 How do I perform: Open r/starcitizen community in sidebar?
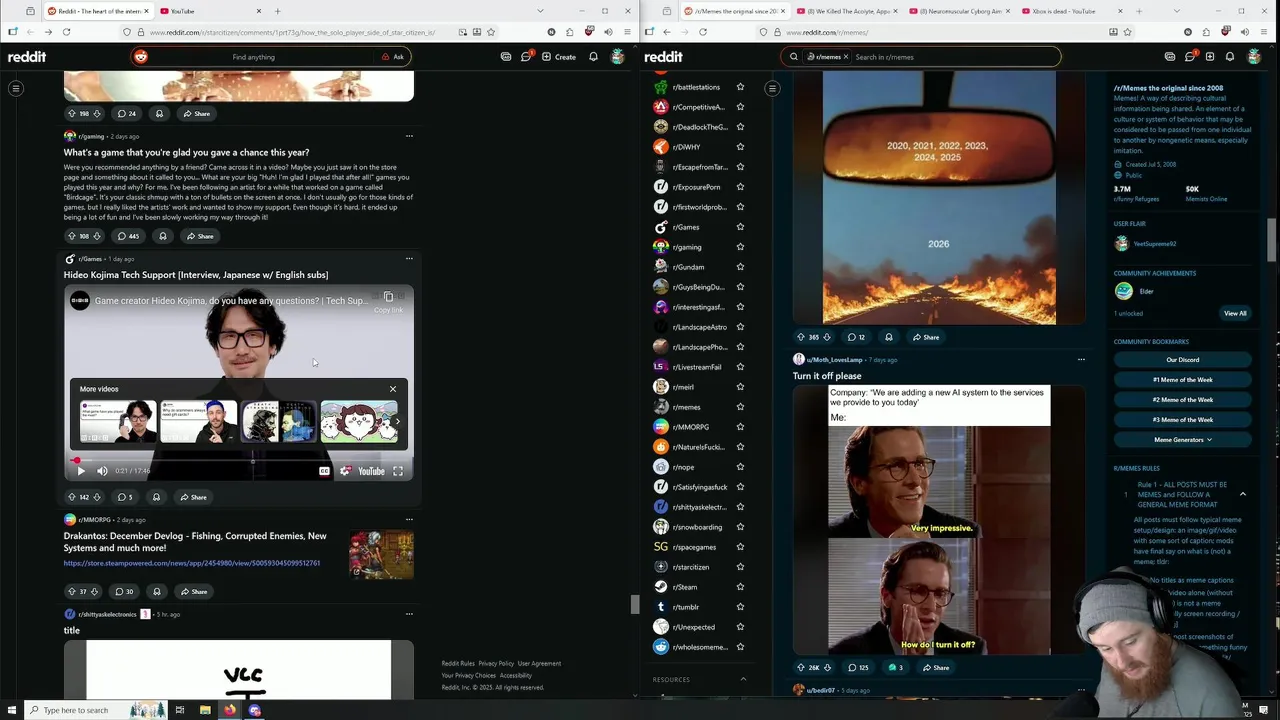(690, 567)
